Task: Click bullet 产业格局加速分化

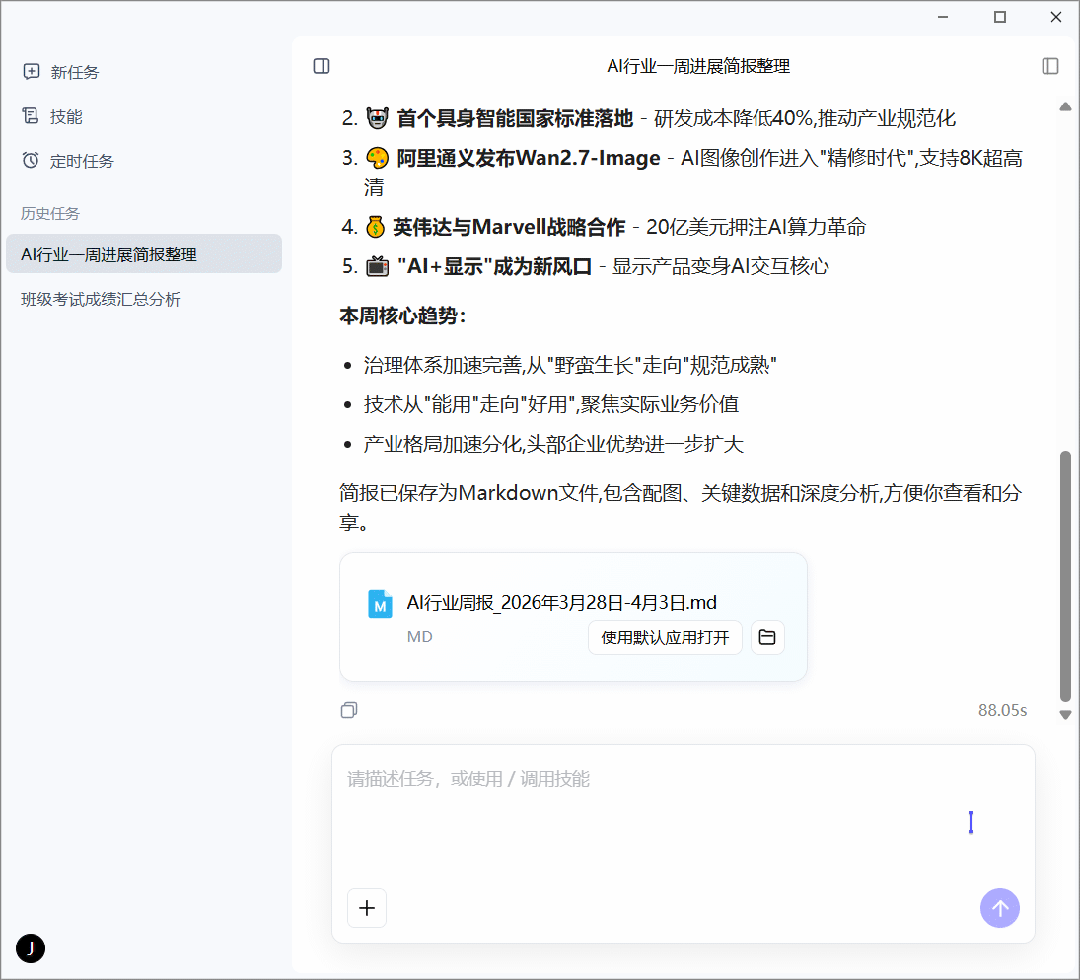Action: (x=553, y=444)
